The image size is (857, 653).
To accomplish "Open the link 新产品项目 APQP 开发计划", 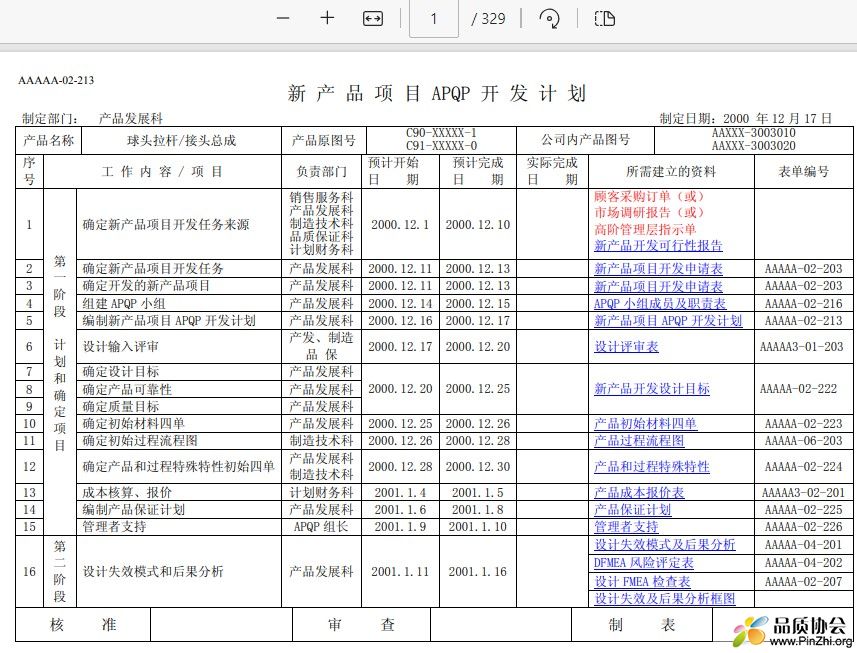I will [668, 321].
